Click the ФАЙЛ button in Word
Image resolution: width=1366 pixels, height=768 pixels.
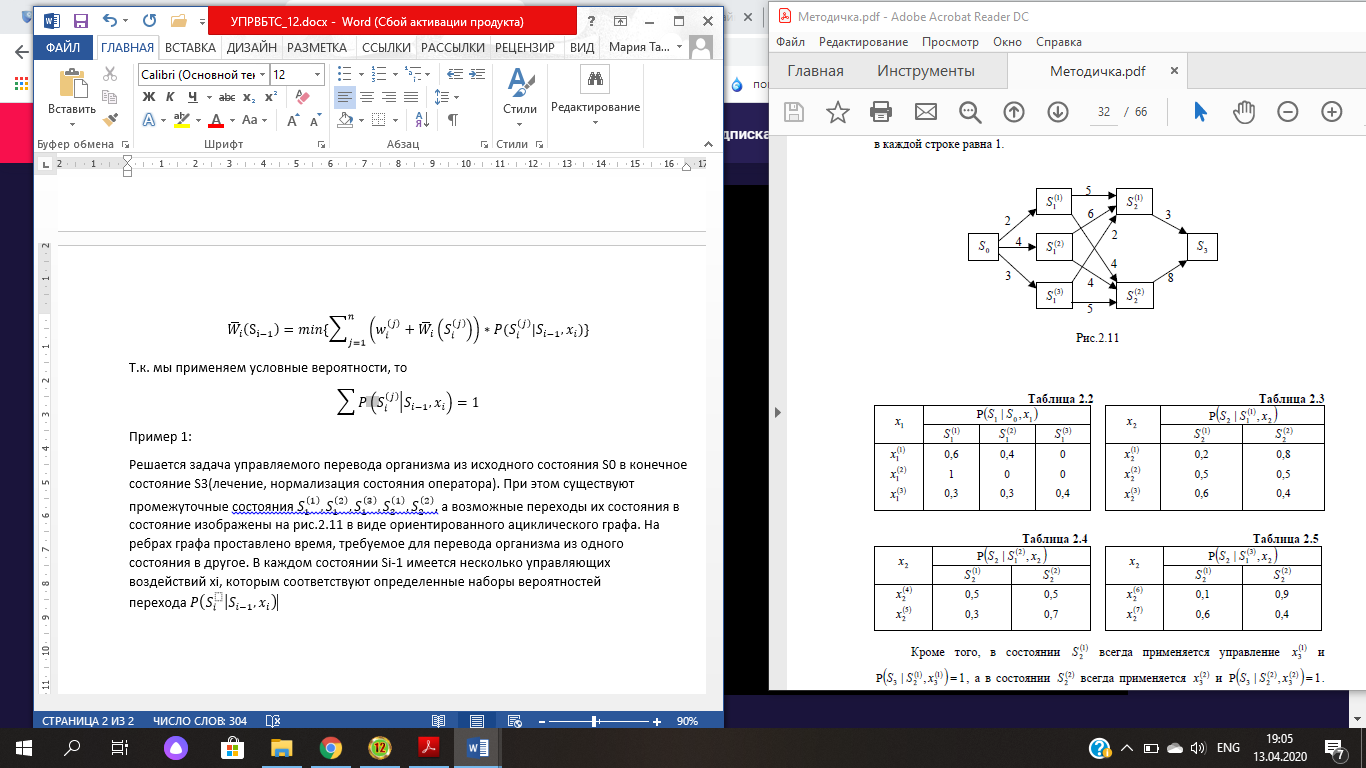point(63,47)
